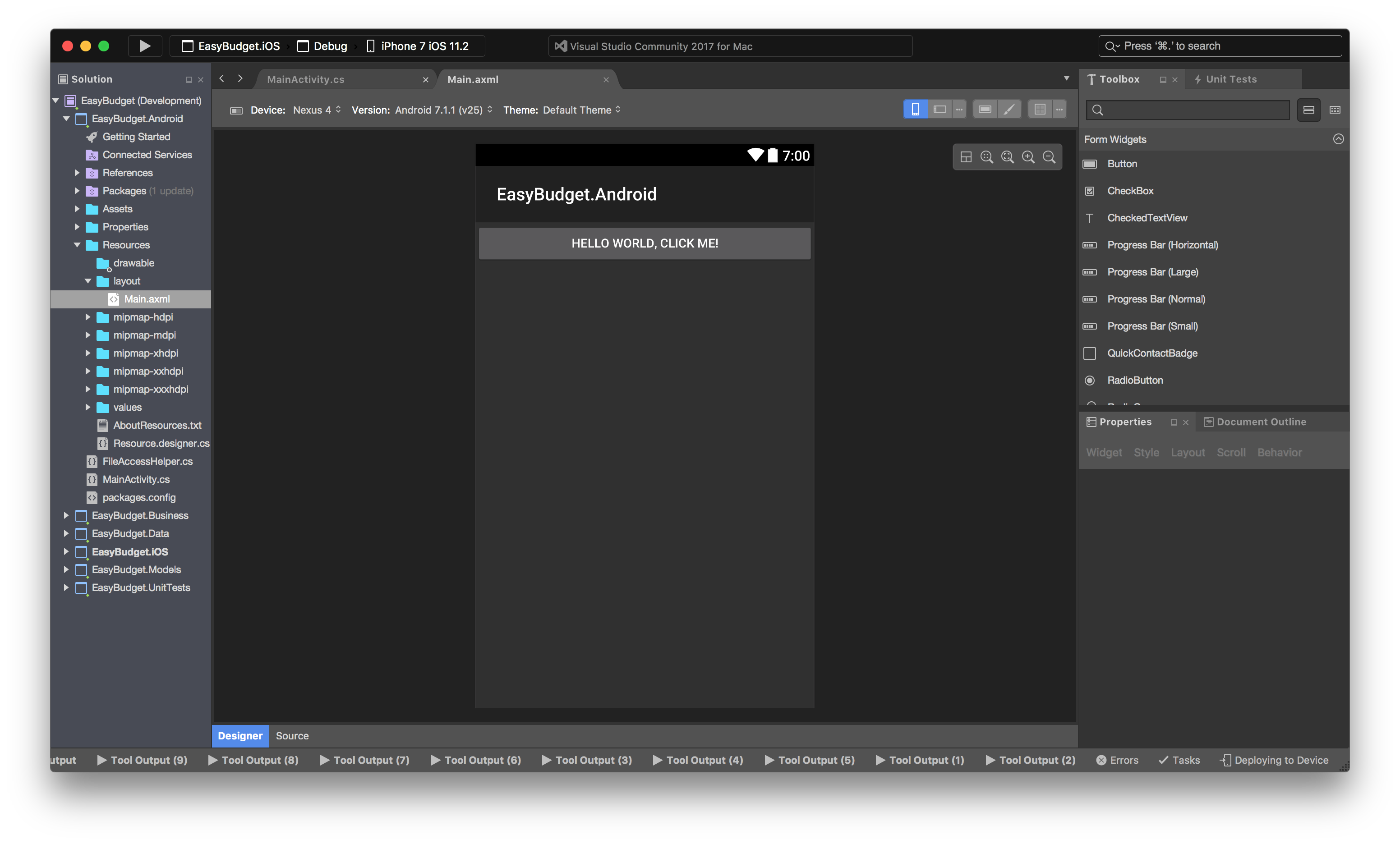1400x844 pixels.
Task: Toggle the grid layout guides icon
Action: tap(1040, 110)
